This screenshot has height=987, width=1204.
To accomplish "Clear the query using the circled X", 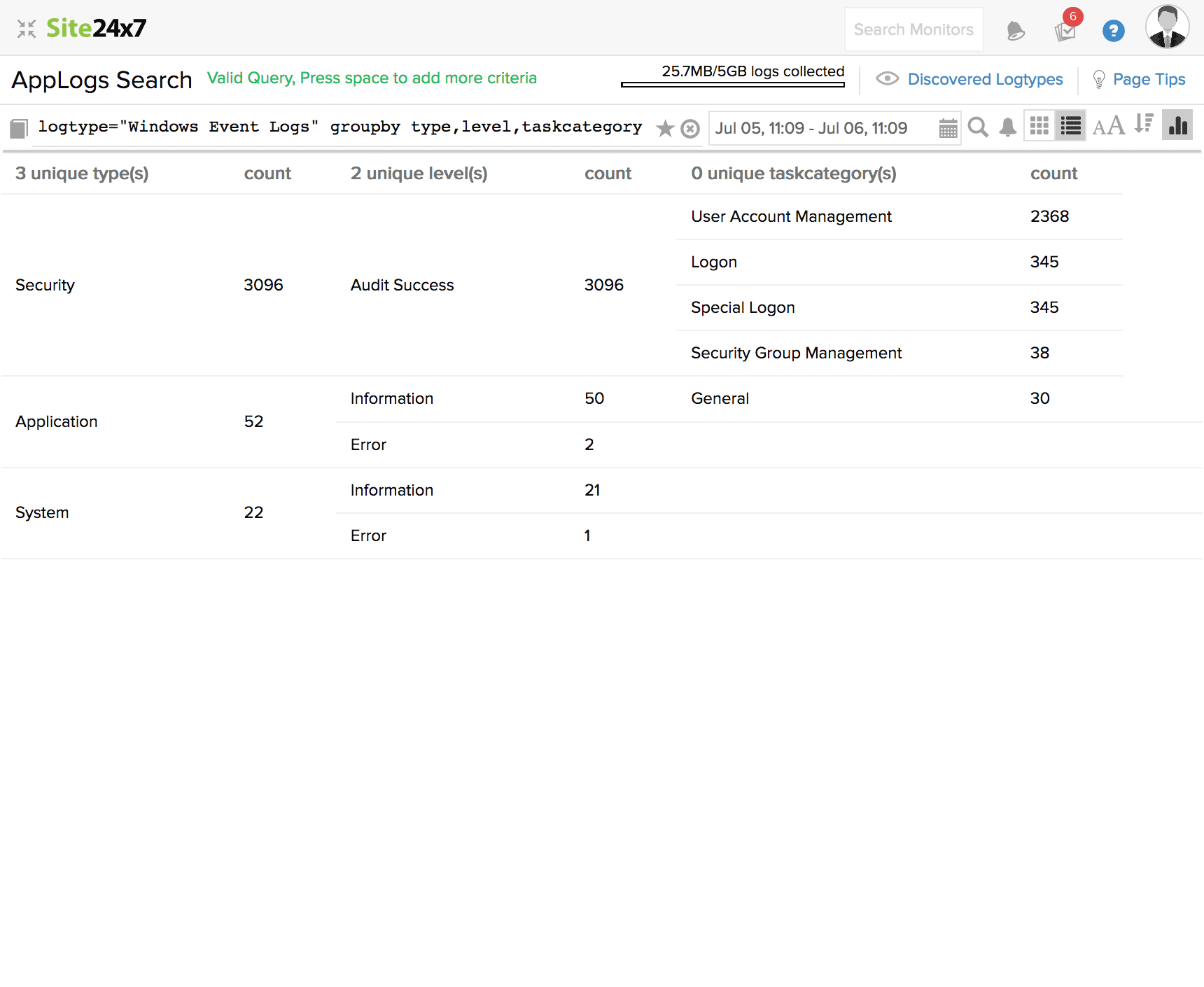I will pyautogui.click(x=690, y=129).
